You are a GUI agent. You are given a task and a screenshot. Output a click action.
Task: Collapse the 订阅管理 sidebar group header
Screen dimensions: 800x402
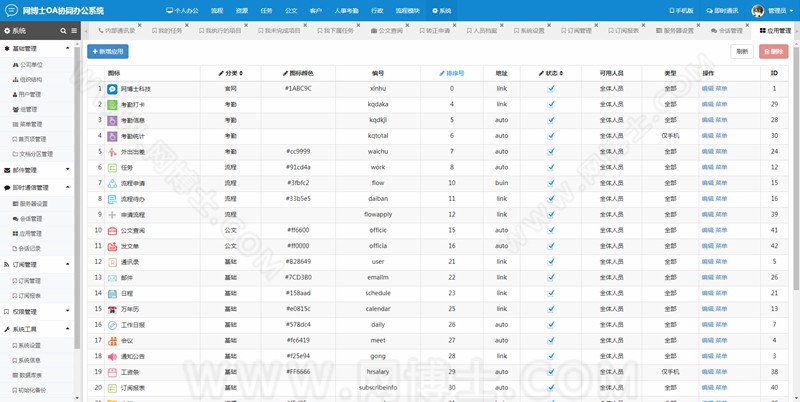[37, 265]
